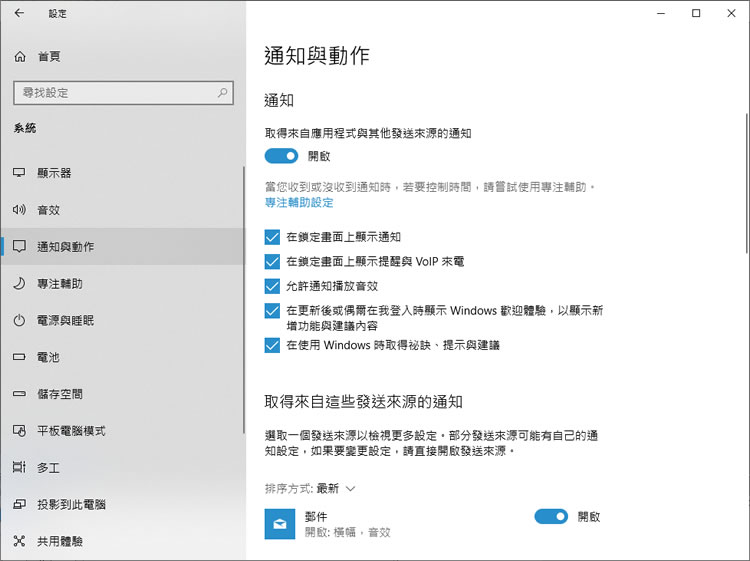
Task: Click the 專注輔助 moon icon
Action: [x=19, y=283]
